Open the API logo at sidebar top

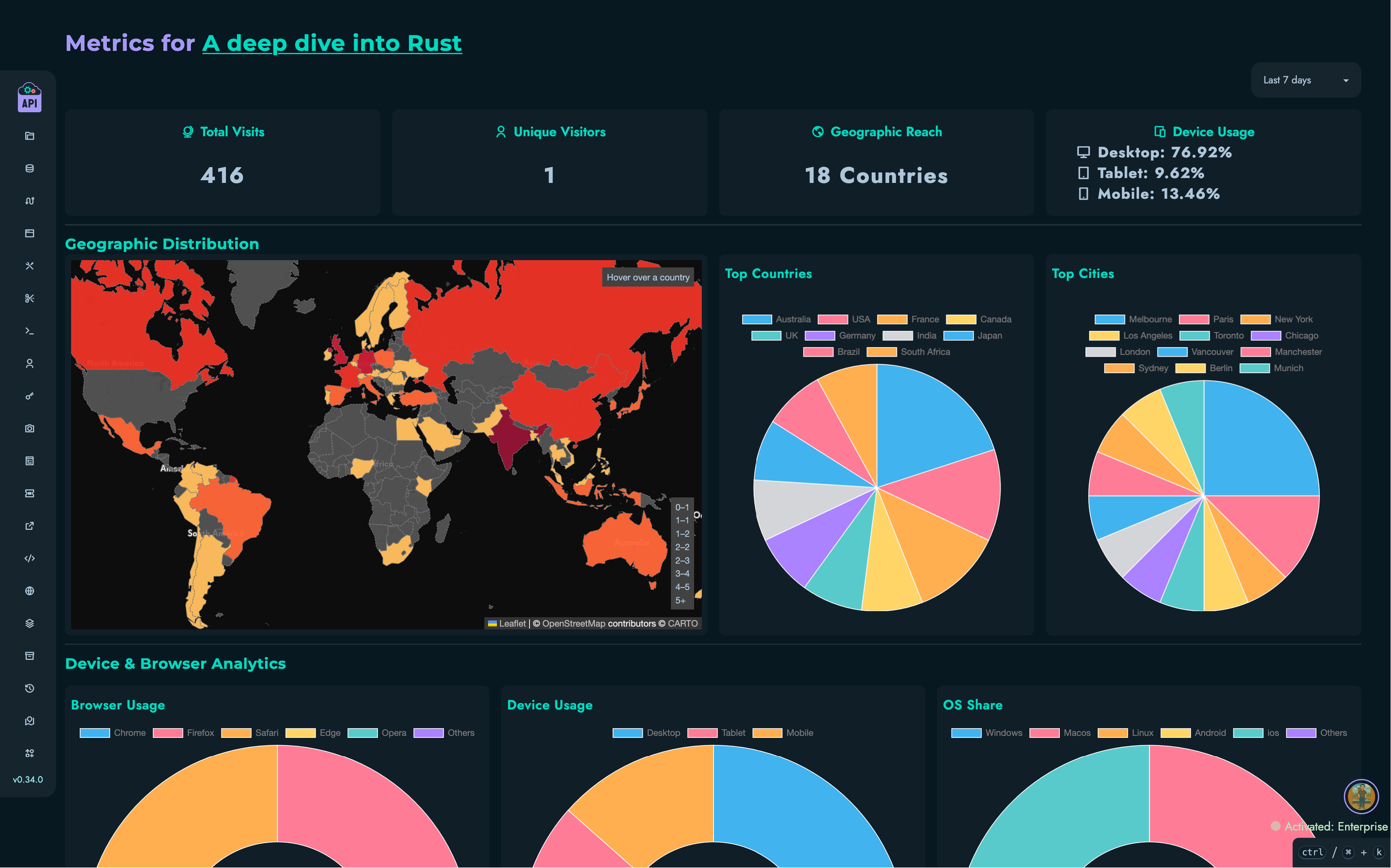point(29,97)
